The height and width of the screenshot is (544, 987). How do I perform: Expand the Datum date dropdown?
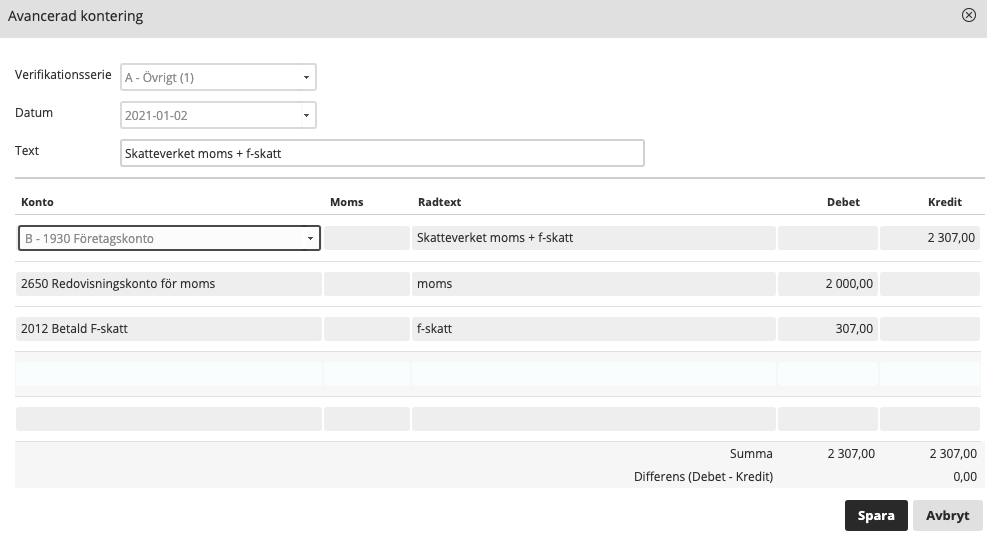pyautogui.click(x=307, y=115)
